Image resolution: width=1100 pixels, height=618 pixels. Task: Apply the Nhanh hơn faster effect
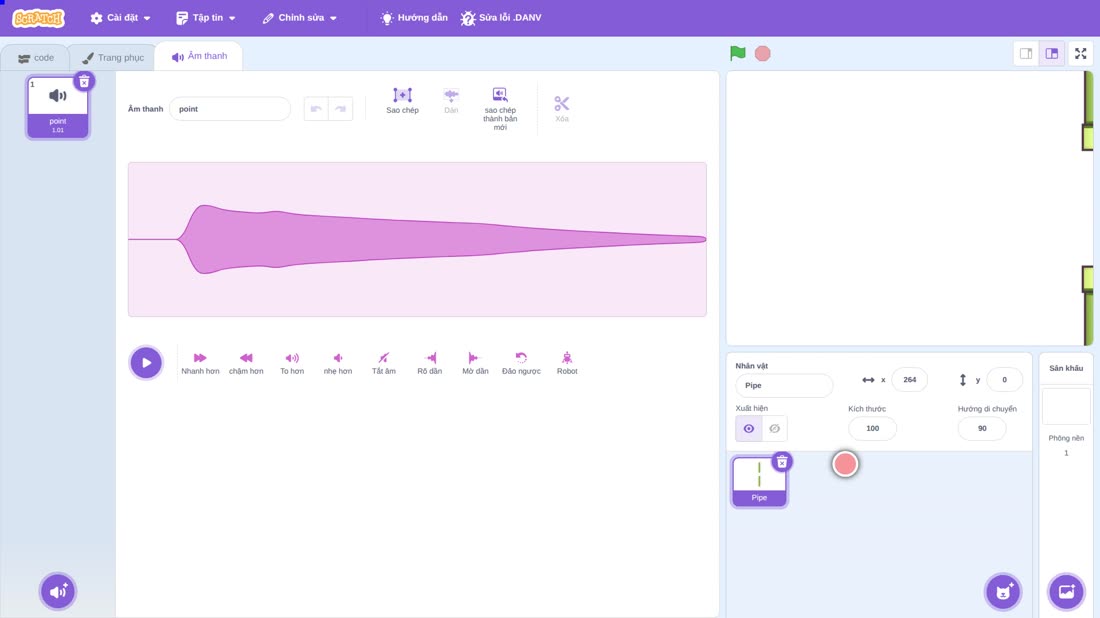pos(200,363)
